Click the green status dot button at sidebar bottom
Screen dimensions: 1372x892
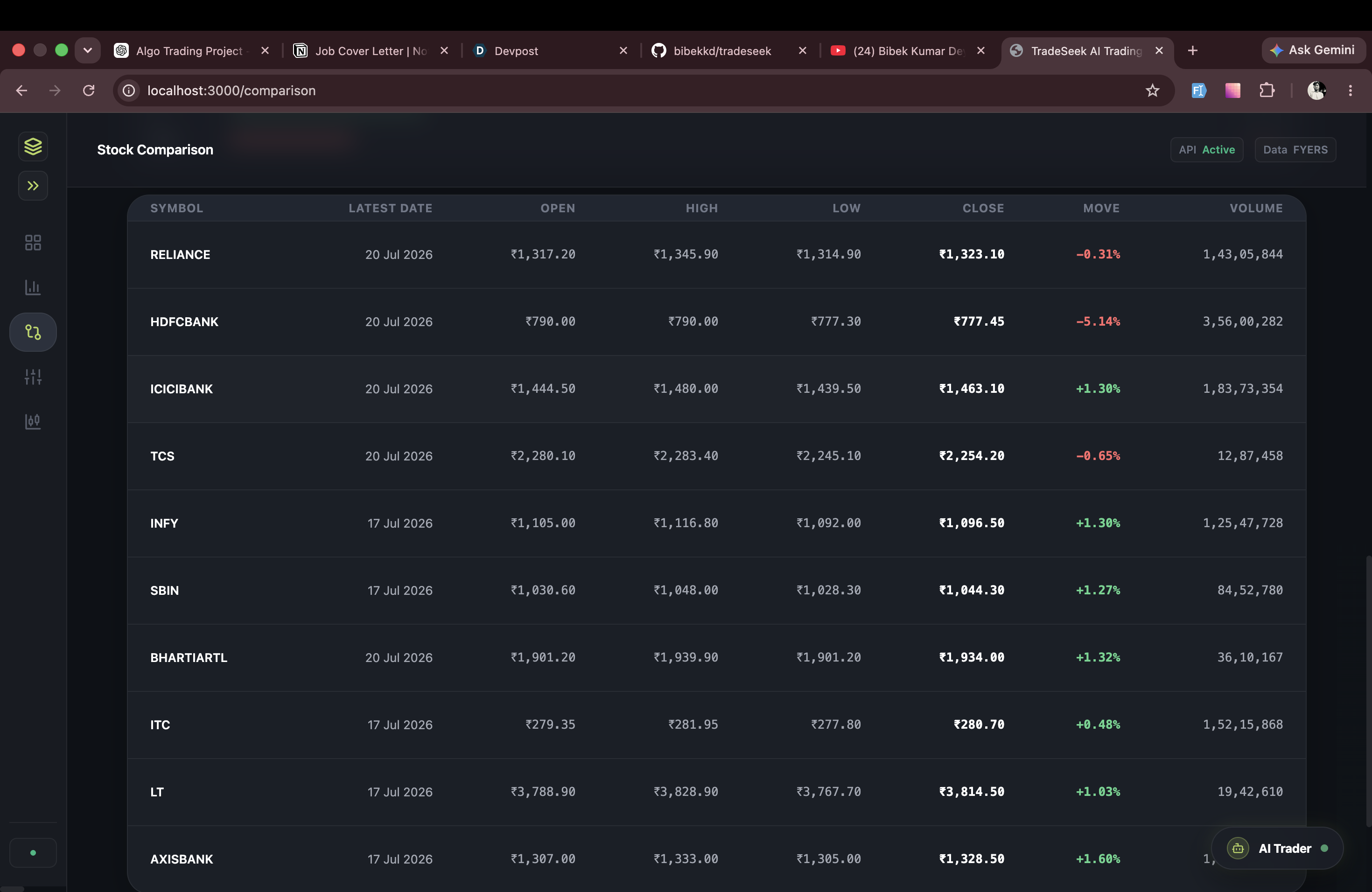click(33, 852)
